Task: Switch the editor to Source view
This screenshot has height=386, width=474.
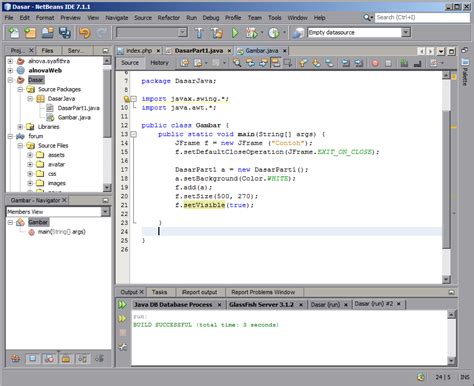Action: coord(130,63)
